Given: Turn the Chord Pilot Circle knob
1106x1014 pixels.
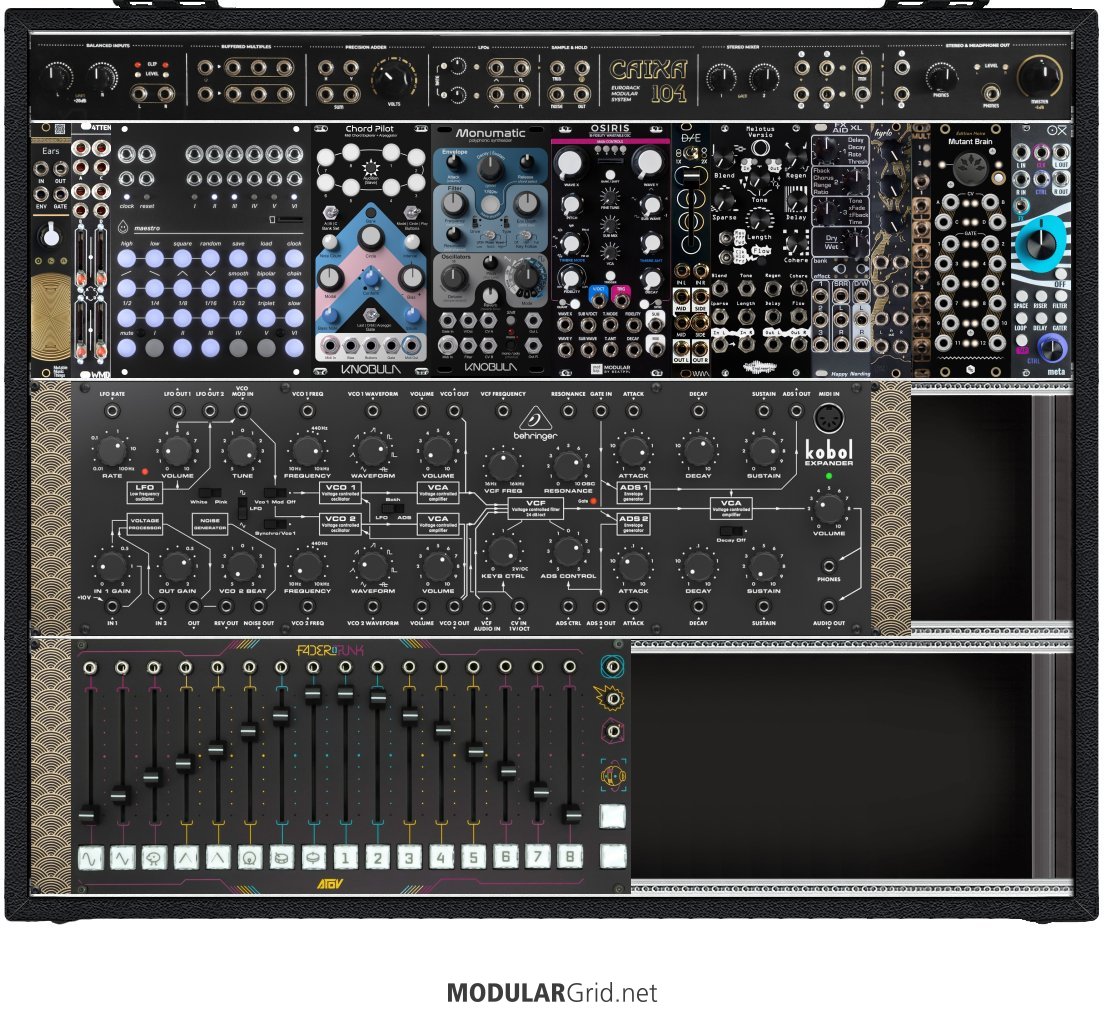Looking at the screenshot, I should pyautogui.click(x=370, y=239).
